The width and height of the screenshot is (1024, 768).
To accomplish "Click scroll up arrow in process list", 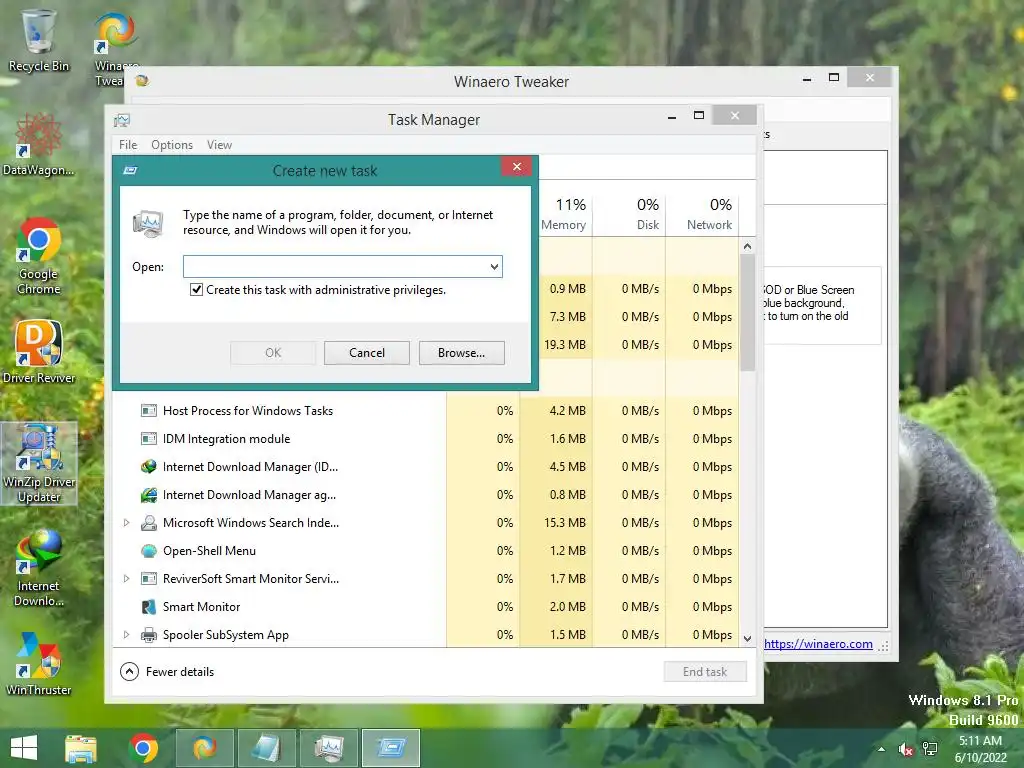I will (748, 246).
